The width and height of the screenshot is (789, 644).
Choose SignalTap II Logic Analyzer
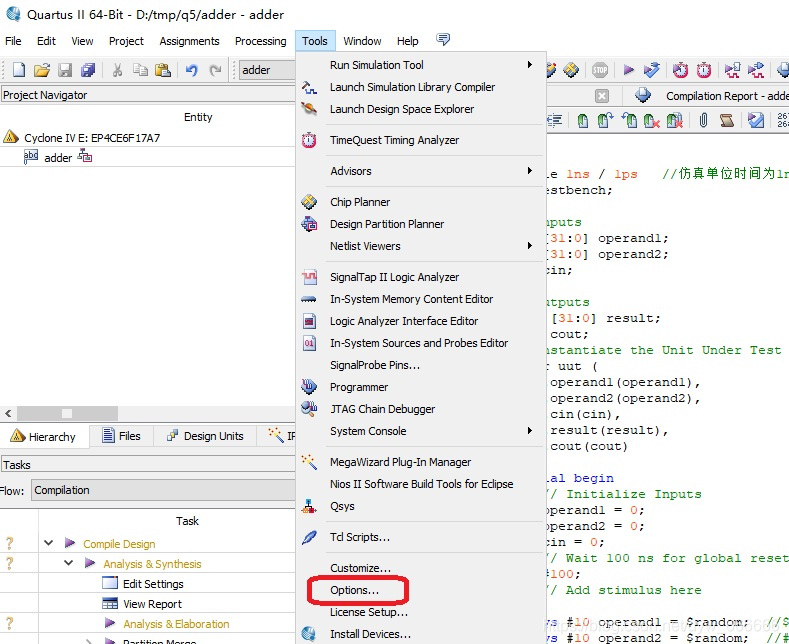421,277
